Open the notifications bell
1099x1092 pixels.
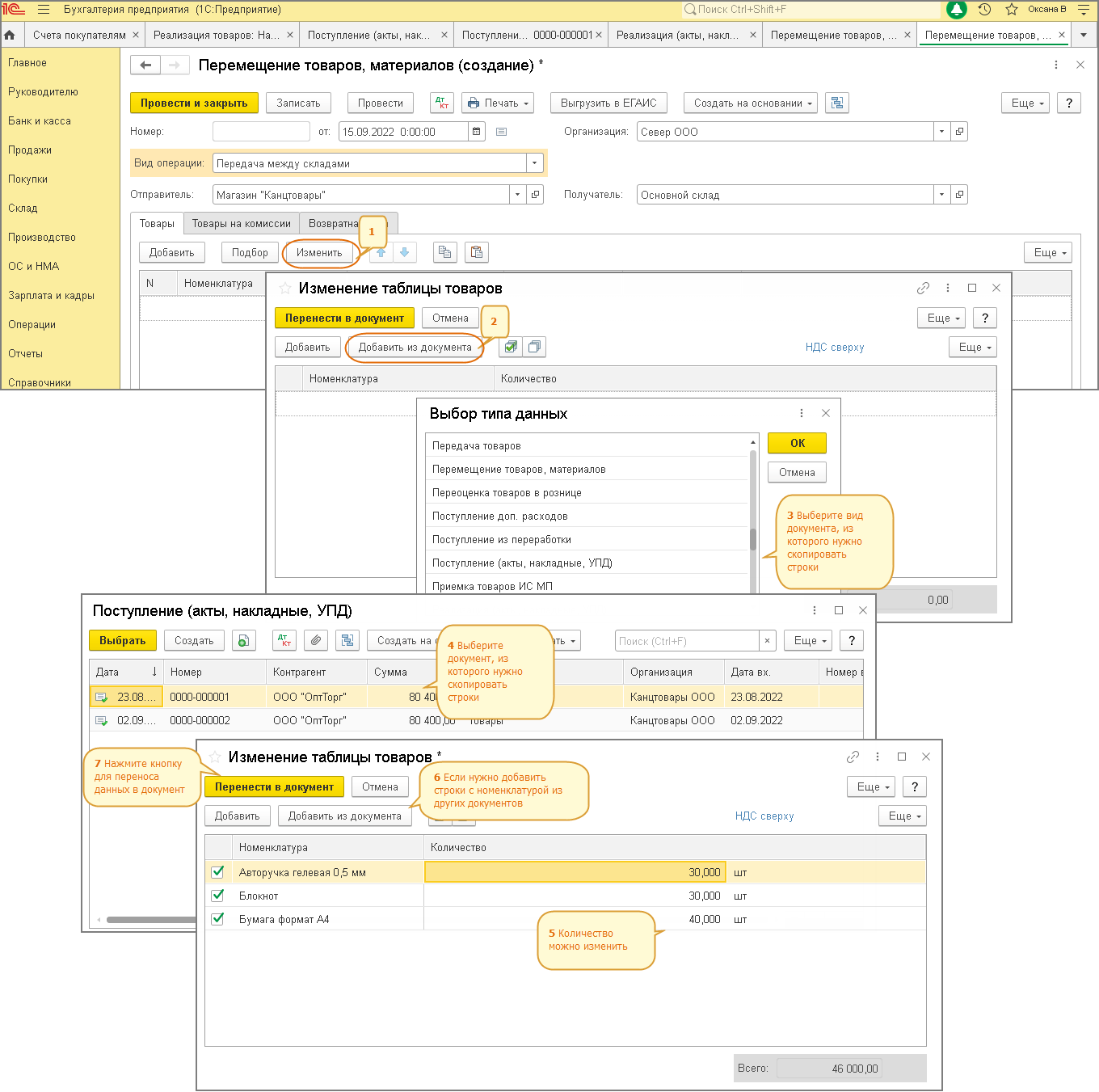pyautogui.click(x=957, y=10)
